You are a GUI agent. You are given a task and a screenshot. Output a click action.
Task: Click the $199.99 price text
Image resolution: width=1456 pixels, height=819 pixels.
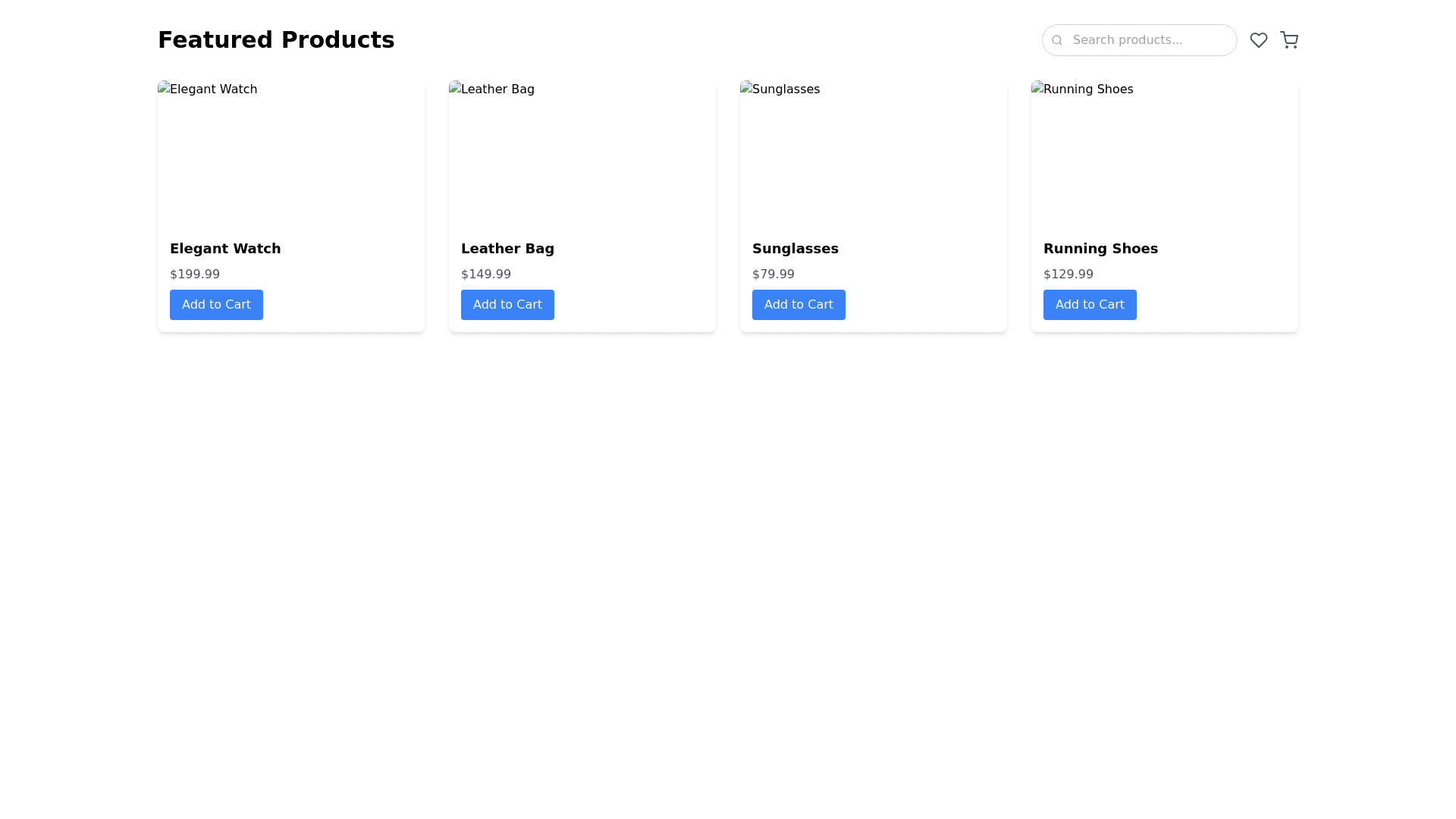[x=195, y=275]
